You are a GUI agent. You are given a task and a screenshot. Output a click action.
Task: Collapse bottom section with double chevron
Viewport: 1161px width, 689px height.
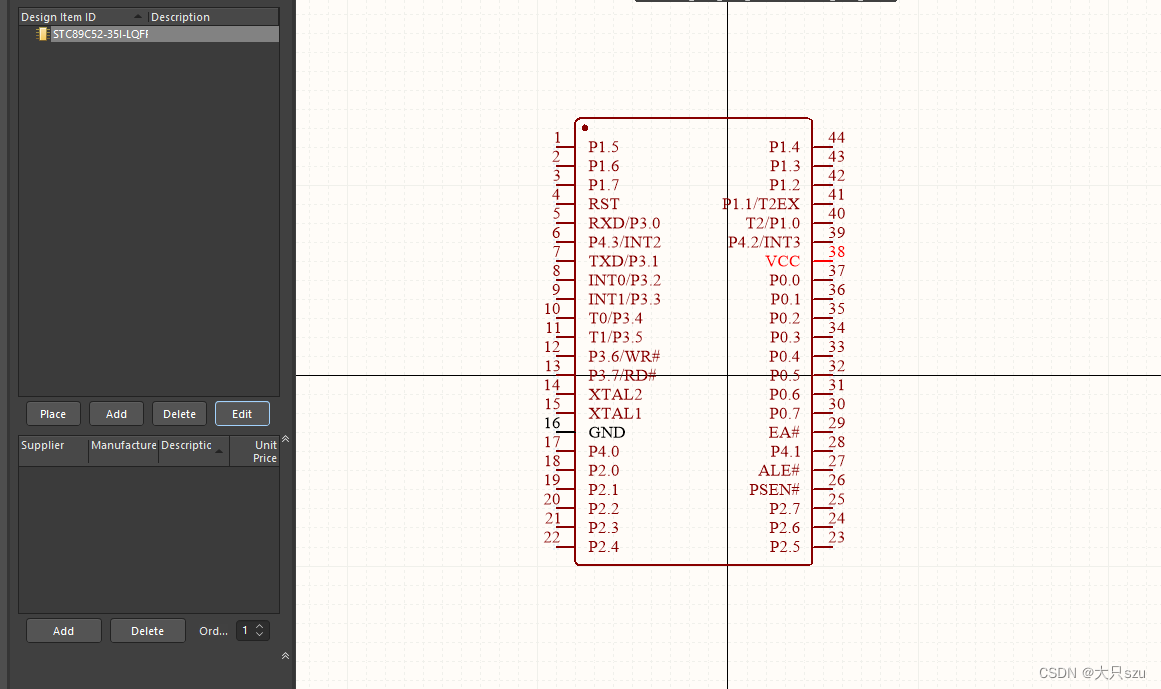click(285, 656)
